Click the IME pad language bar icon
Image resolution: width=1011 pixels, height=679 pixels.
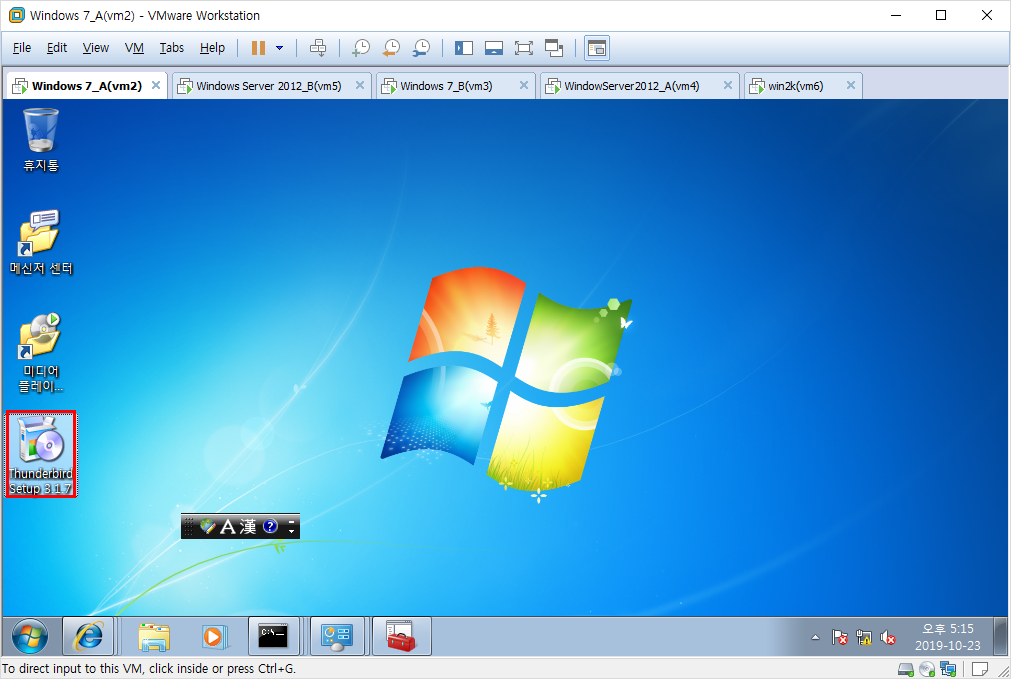[208, 527]
